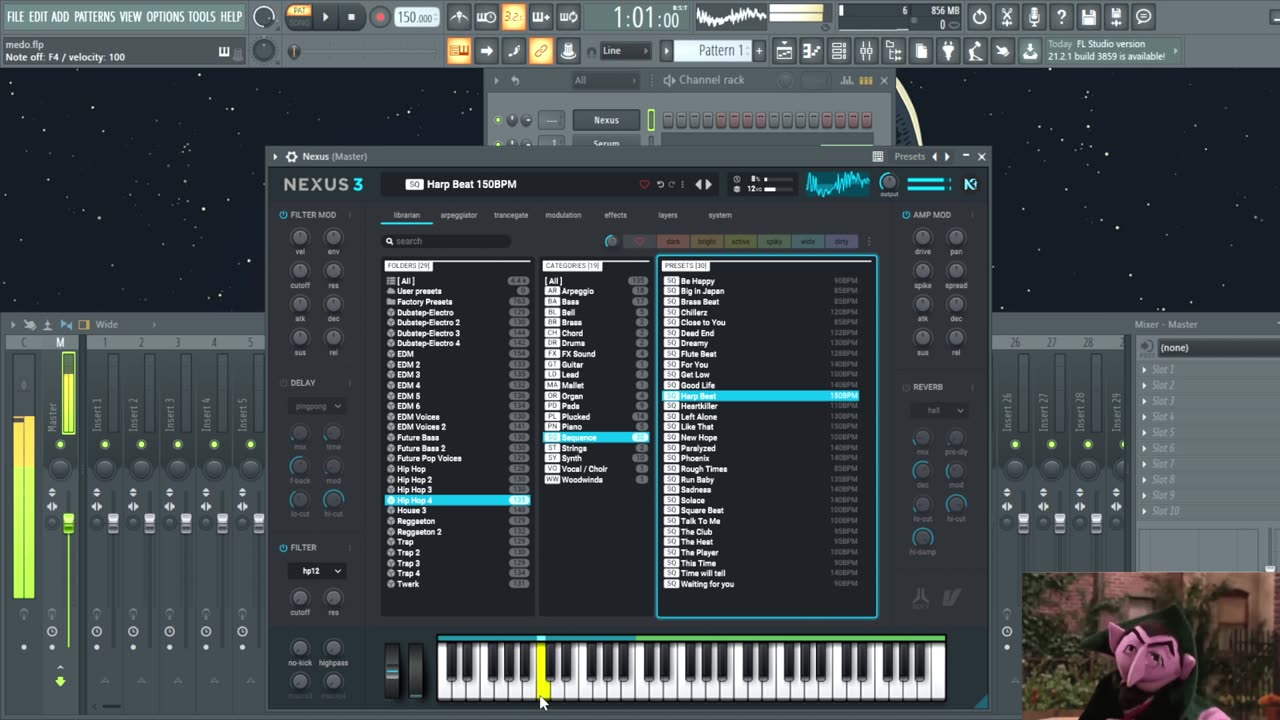Viewport: 1280px width, 720px height.
Task: Toggle PAT/SONG mode switch
Action: (x=299, y=17)
